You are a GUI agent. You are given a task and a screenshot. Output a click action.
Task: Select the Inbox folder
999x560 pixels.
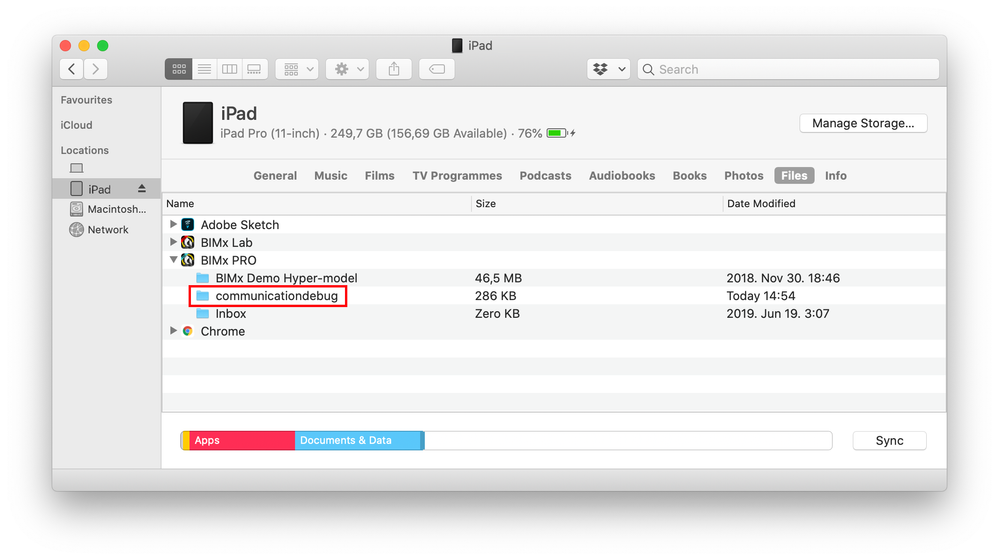pyautogui.click(x=231, y=313)
